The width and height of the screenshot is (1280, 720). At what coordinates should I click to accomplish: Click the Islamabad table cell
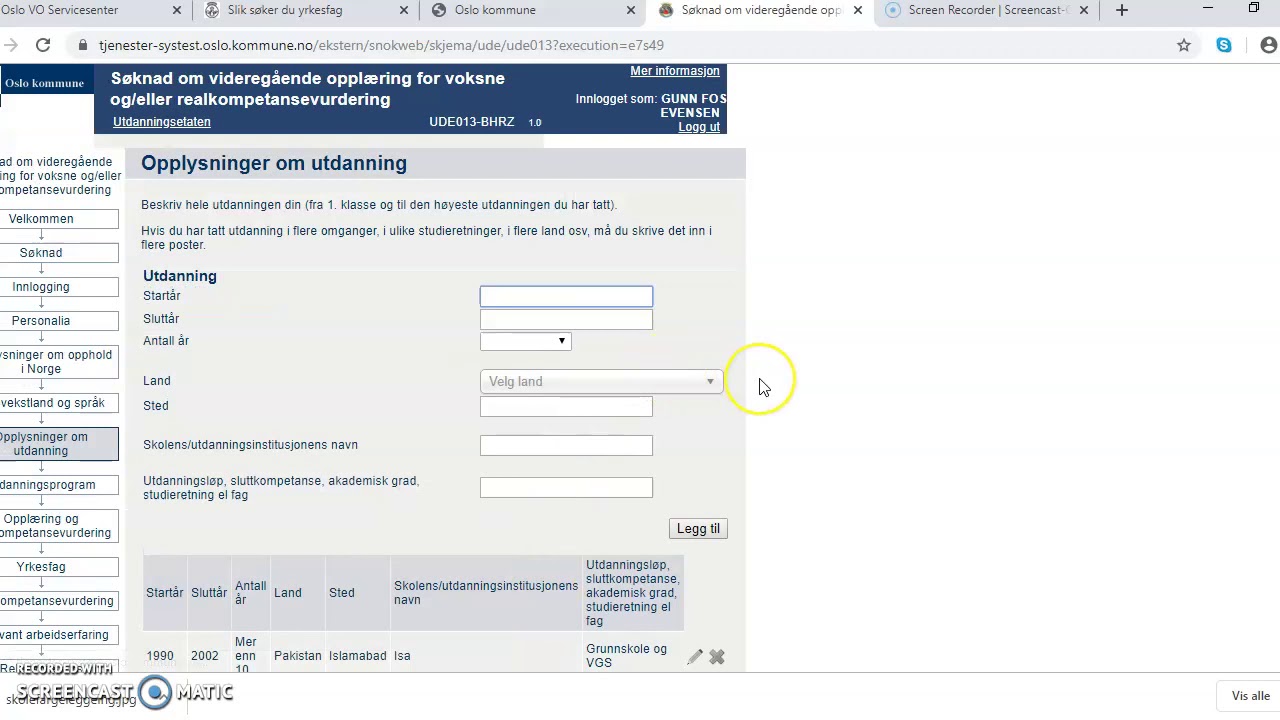358,656
